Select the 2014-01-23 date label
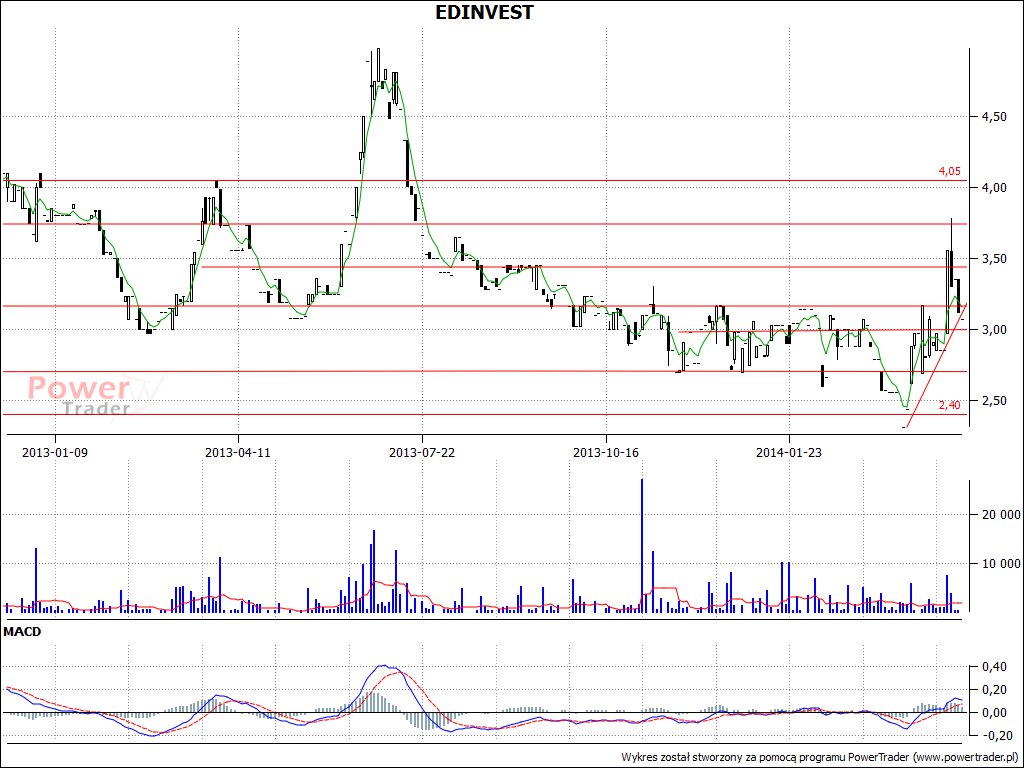Viewport: 1024px width, 768px height. point(789,452)
